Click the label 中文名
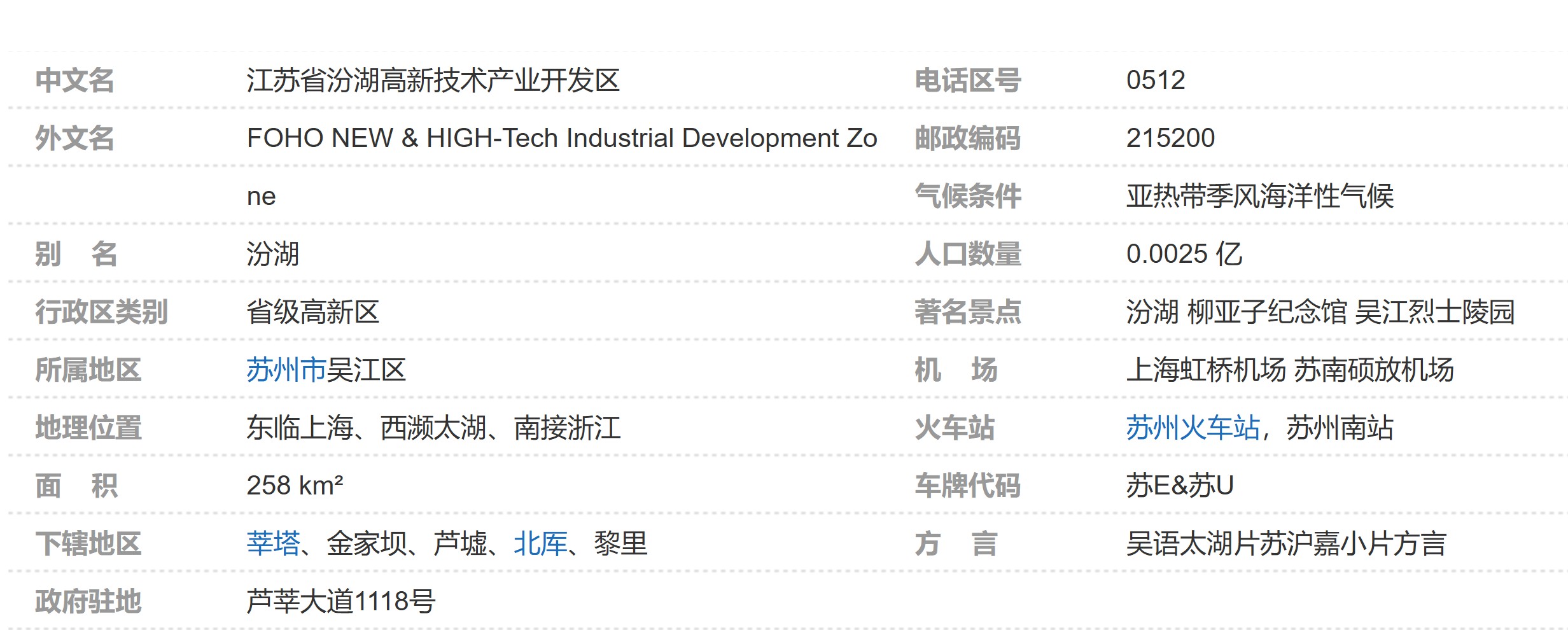The image size is (1568, 630). 75,80
